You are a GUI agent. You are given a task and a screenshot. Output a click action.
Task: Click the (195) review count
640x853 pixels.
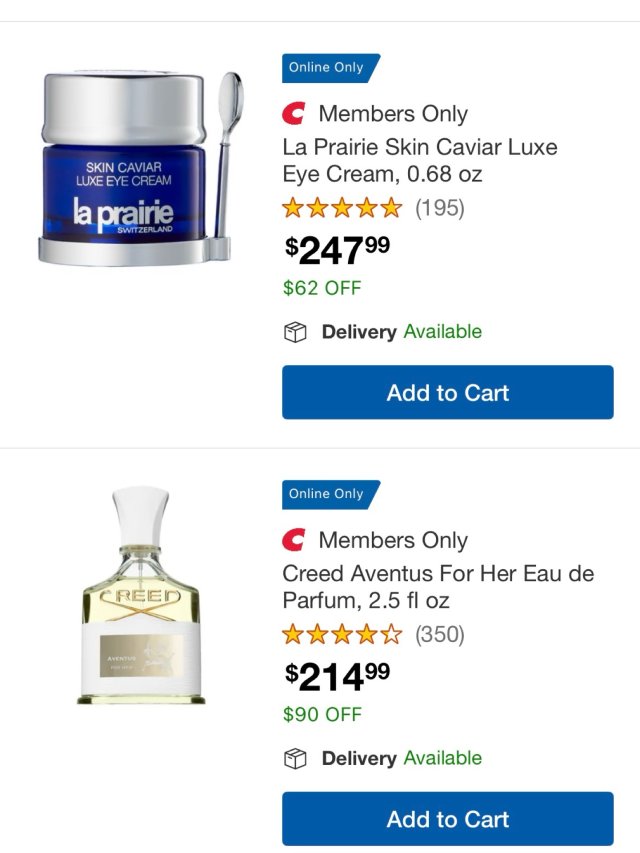[440, 208]
